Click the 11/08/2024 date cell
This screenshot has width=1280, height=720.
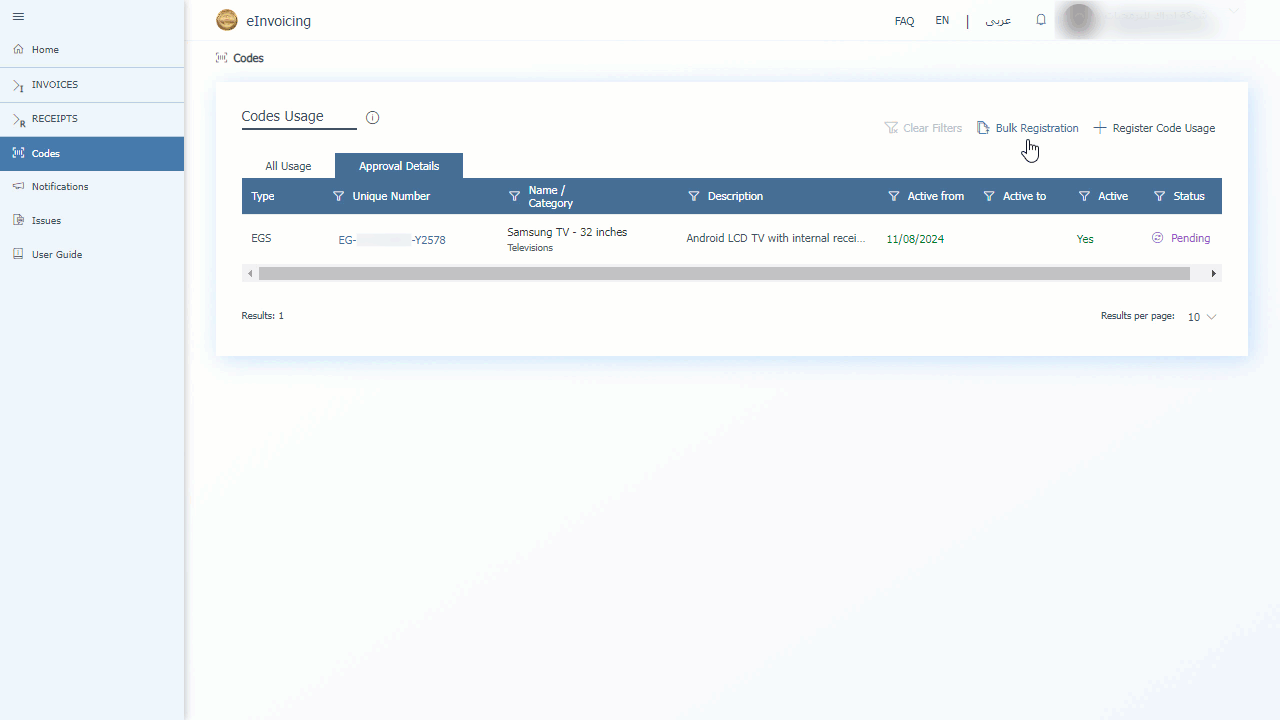coord(915,239)
